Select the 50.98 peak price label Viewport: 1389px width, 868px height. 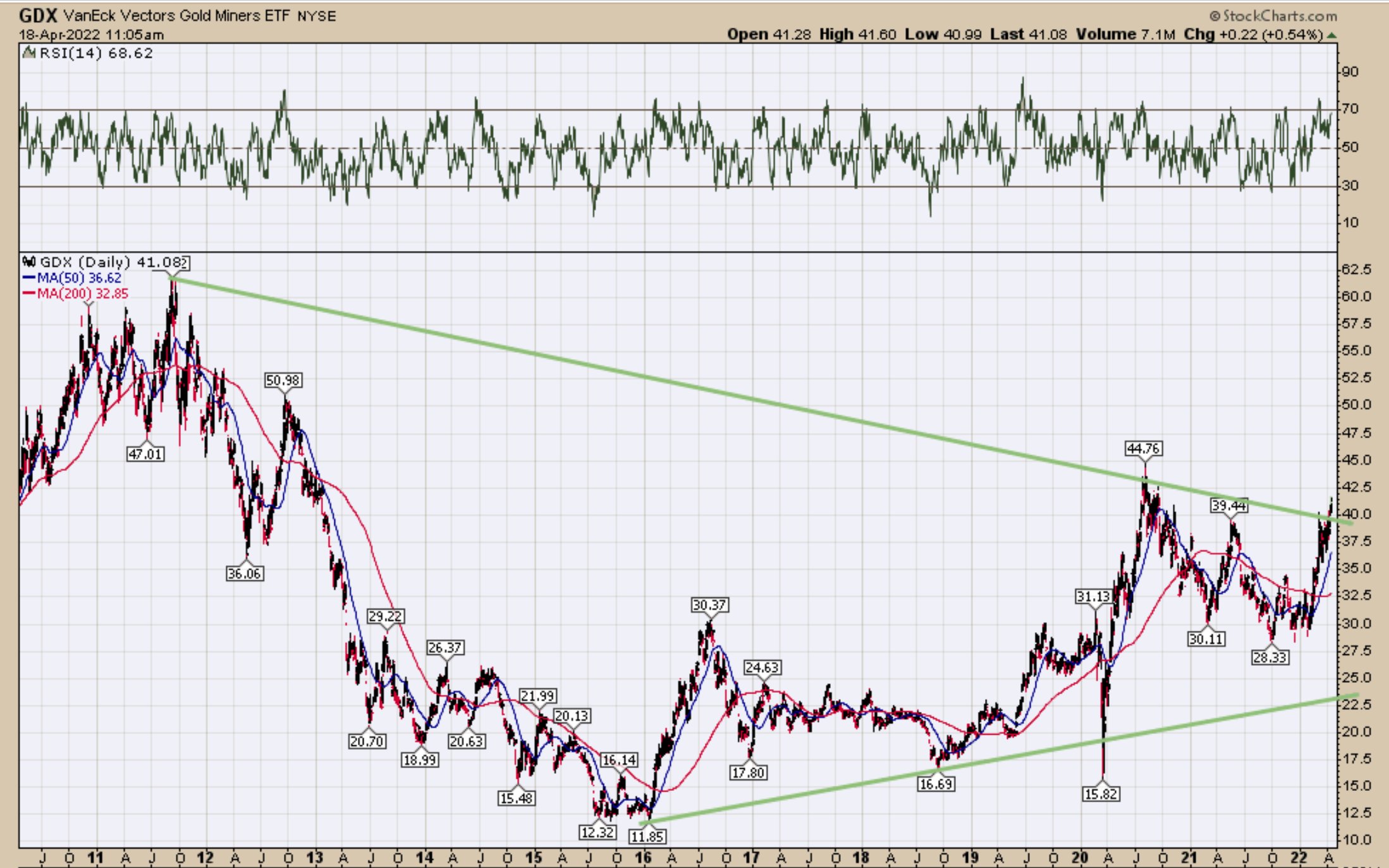[283, 381]
